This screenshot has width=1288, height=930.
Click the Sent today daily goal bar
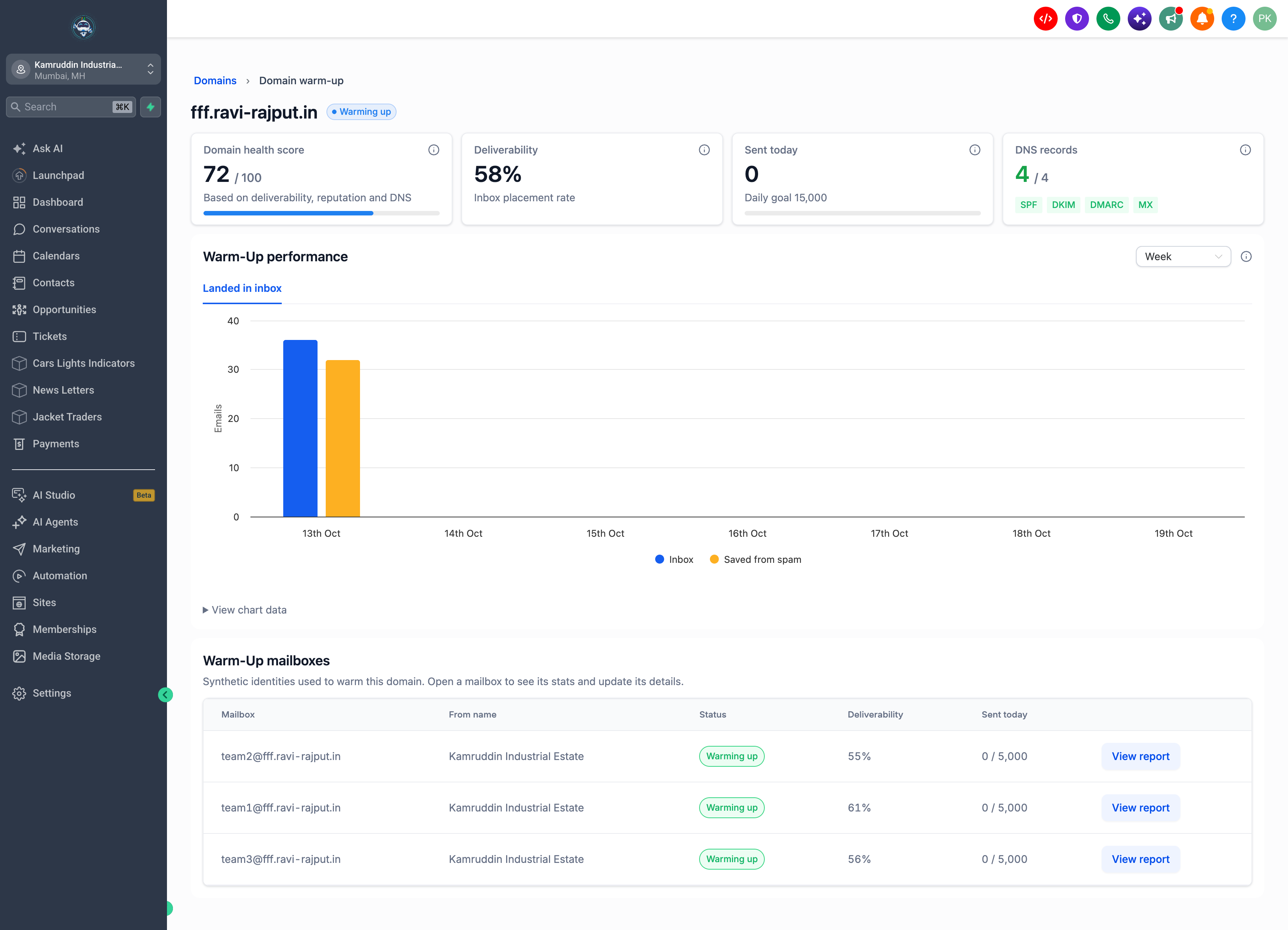coord(863,213)
